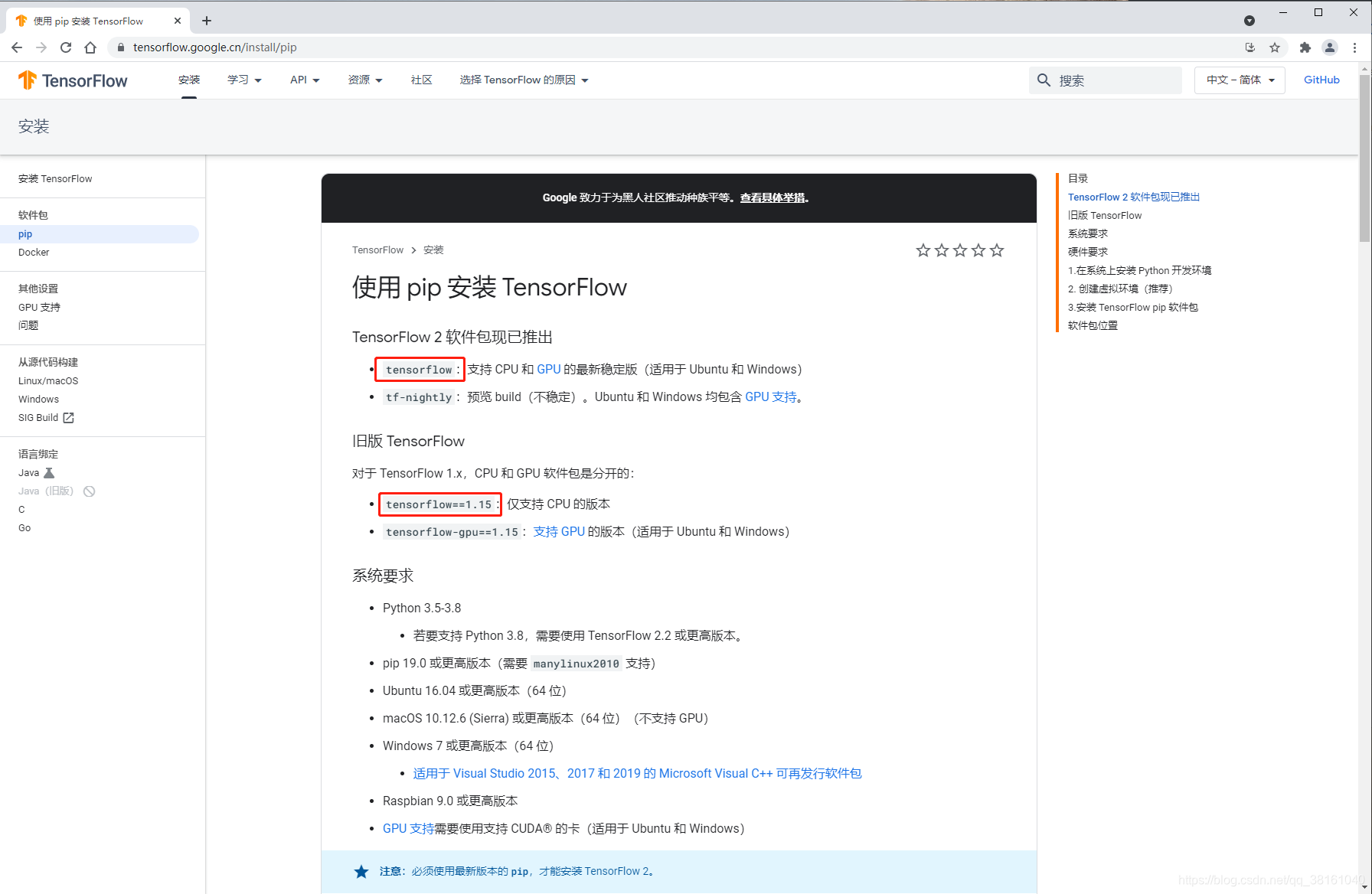Jump to 3.安装 TensorFlow pip 软件包
Image resolution: width=1372 pixels, height=894 pixels.
[x=1133, y=307]
